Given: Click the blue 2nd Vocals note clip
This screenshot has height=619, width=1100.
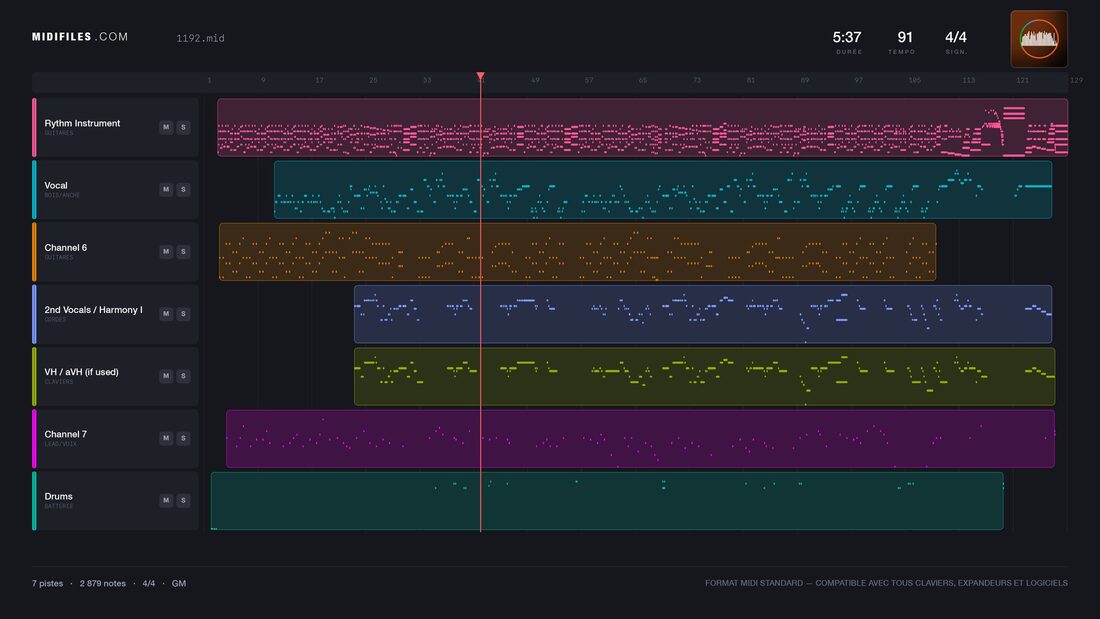Looking at the screenshot, I should (x=703, y=314).
